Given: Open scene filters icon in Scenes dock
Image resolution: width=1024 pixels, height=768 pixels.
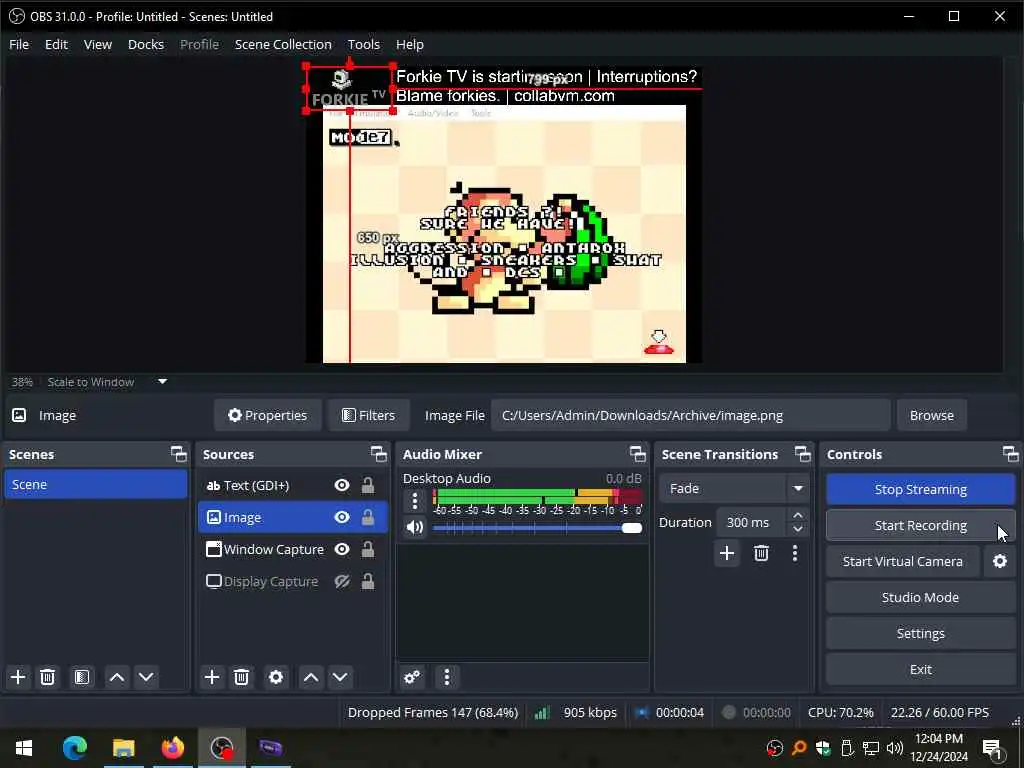Looking at the screenshot, I should pyautogui.click(x=82, y=677).
